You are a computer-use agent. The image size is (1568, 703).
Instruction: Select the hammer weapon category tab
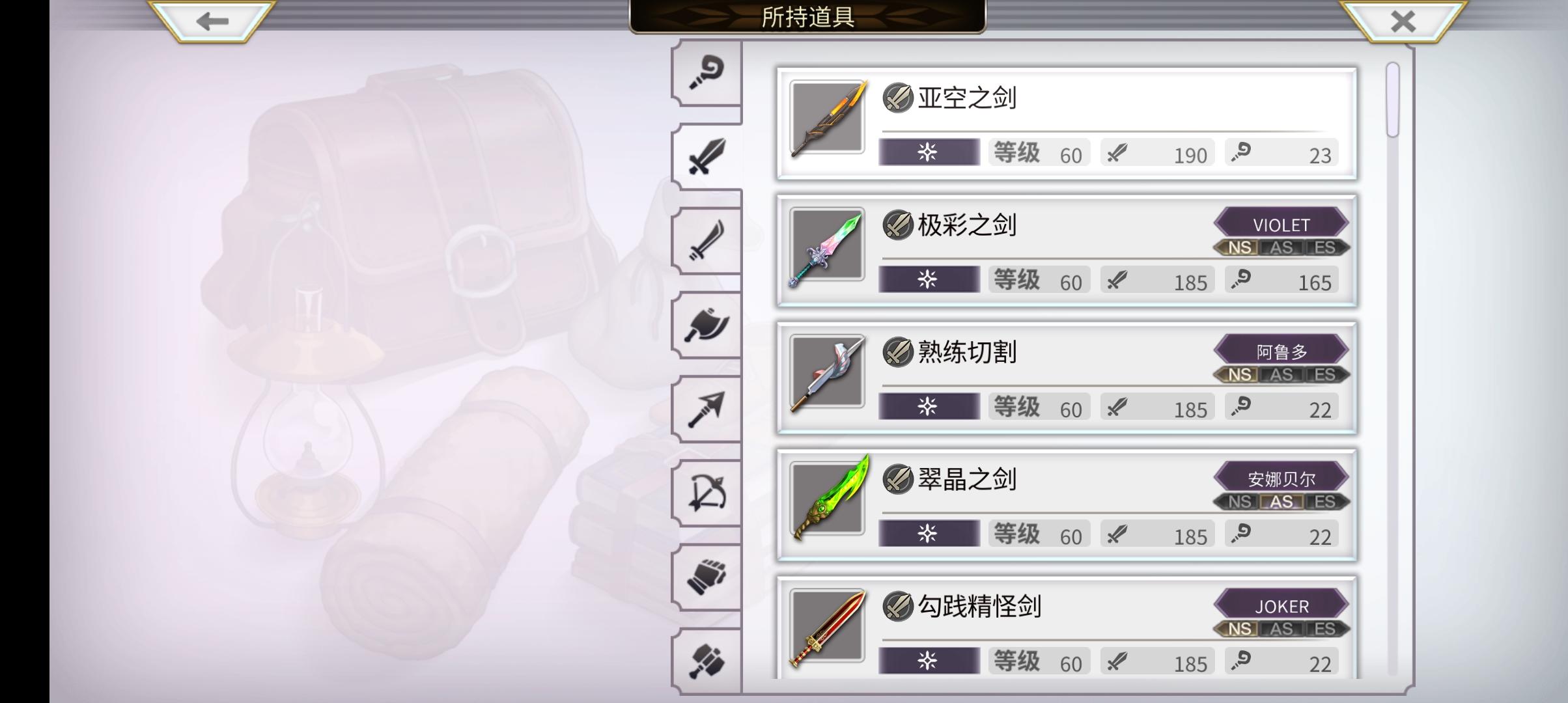[x=707, y=661]
